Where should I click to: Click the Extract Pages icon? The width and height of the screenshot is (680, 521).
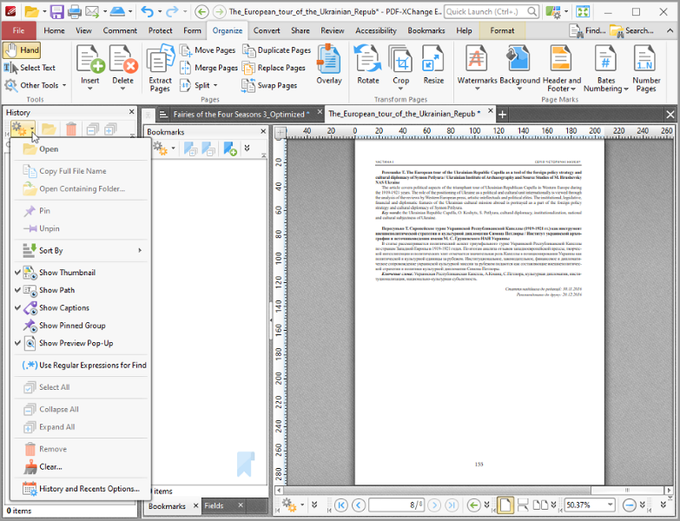click(160, 66)
